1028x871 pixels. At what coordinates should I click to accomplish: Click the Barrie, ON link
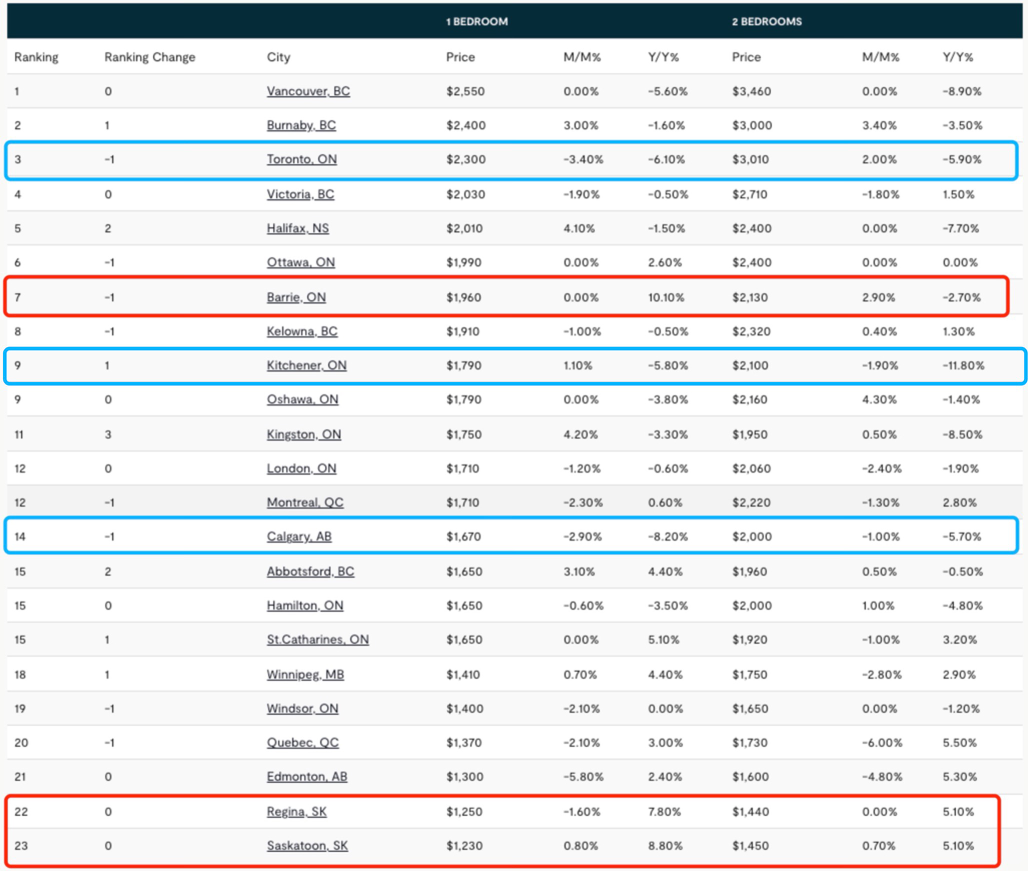point(296,297)
